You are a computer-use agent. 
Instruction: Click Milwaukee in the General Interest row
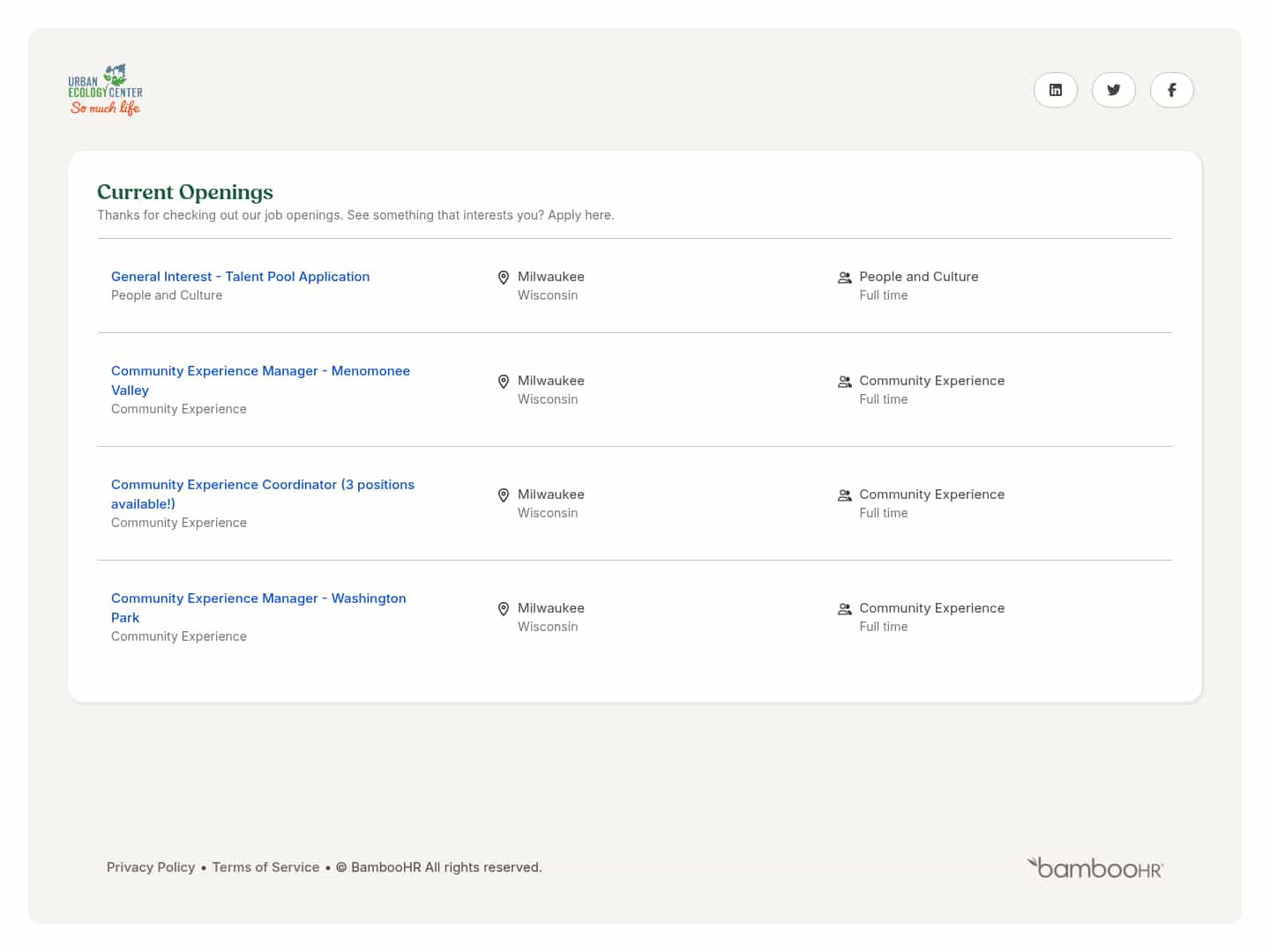point(551,277)
